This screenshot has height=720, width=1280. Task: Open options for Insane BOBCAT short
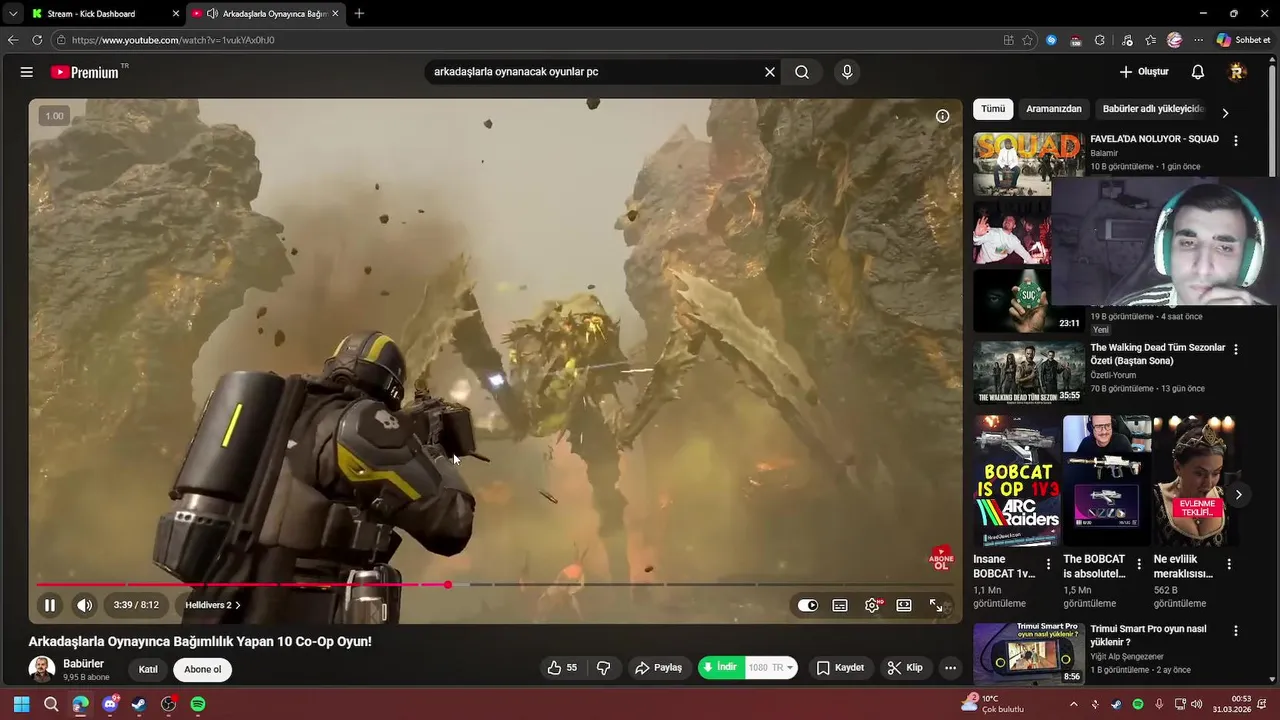(x=1048, y=564)
